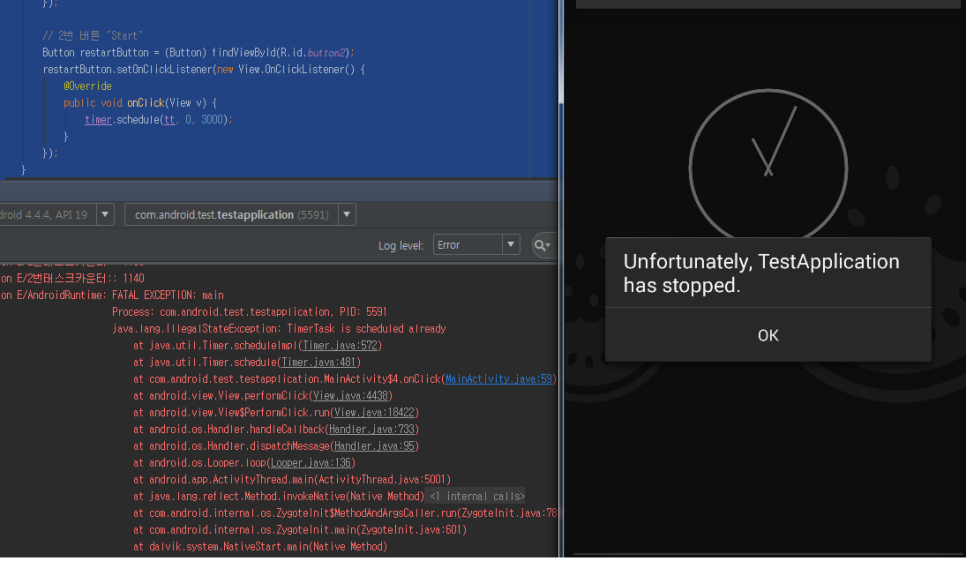Click the 'tt' argument in the schedule call

(169, 119)
